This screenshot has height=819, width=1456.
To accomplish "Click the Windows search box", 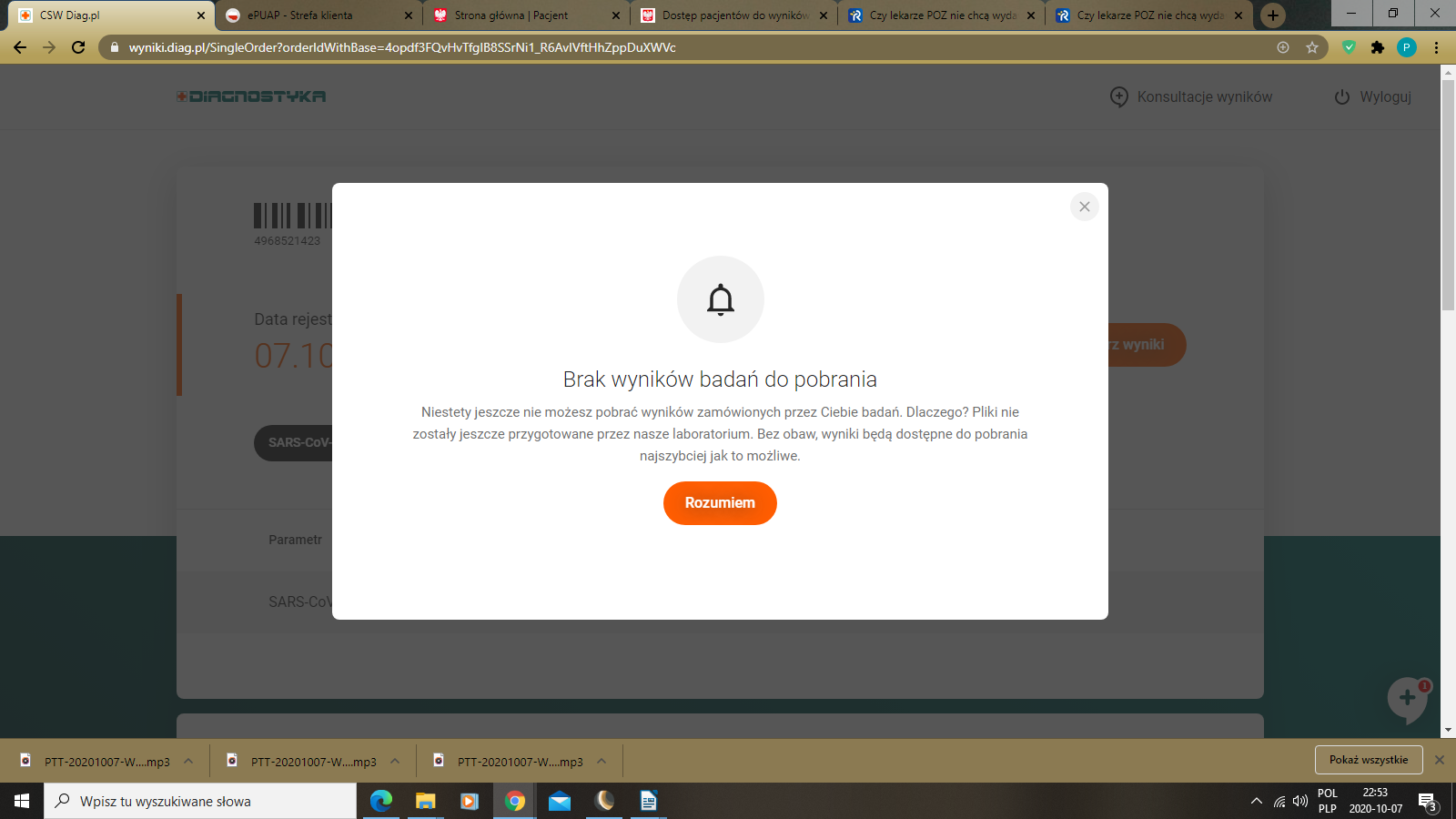I will coord(200,801).
